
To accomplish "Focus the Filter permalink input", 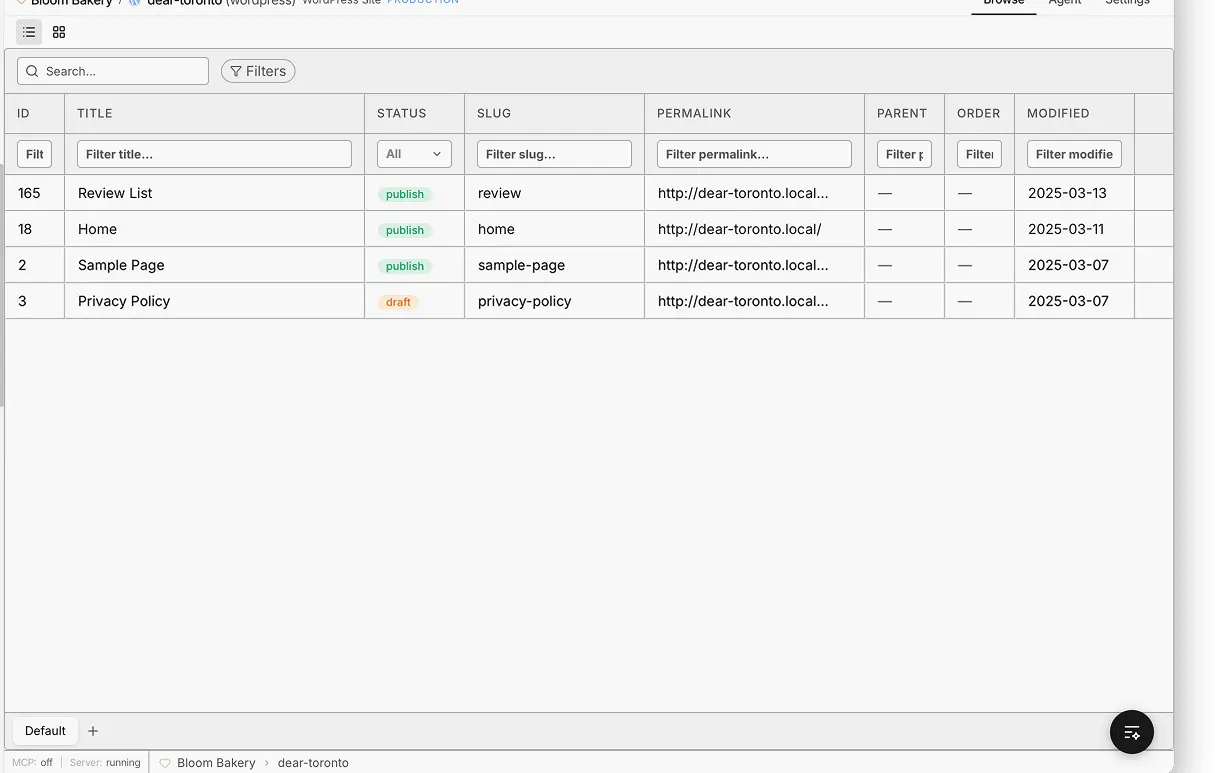I will pyautogui.click(x=754, y=154).
